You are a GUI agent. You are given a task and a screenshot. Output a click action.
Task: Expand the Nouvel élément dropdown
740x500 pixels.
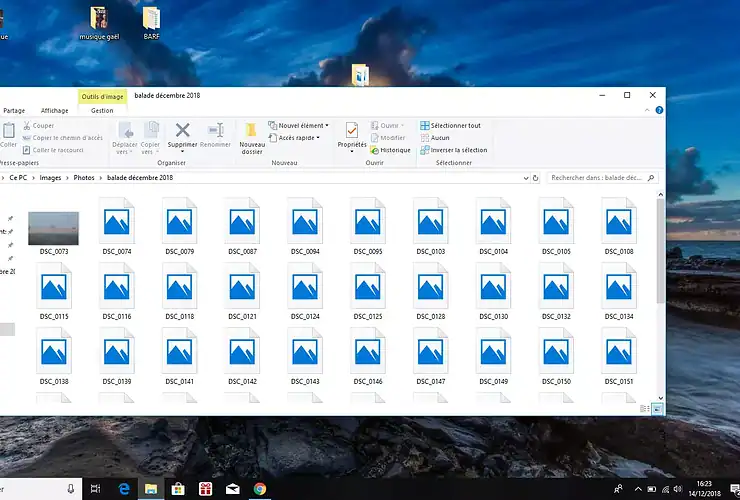[298, 126]
